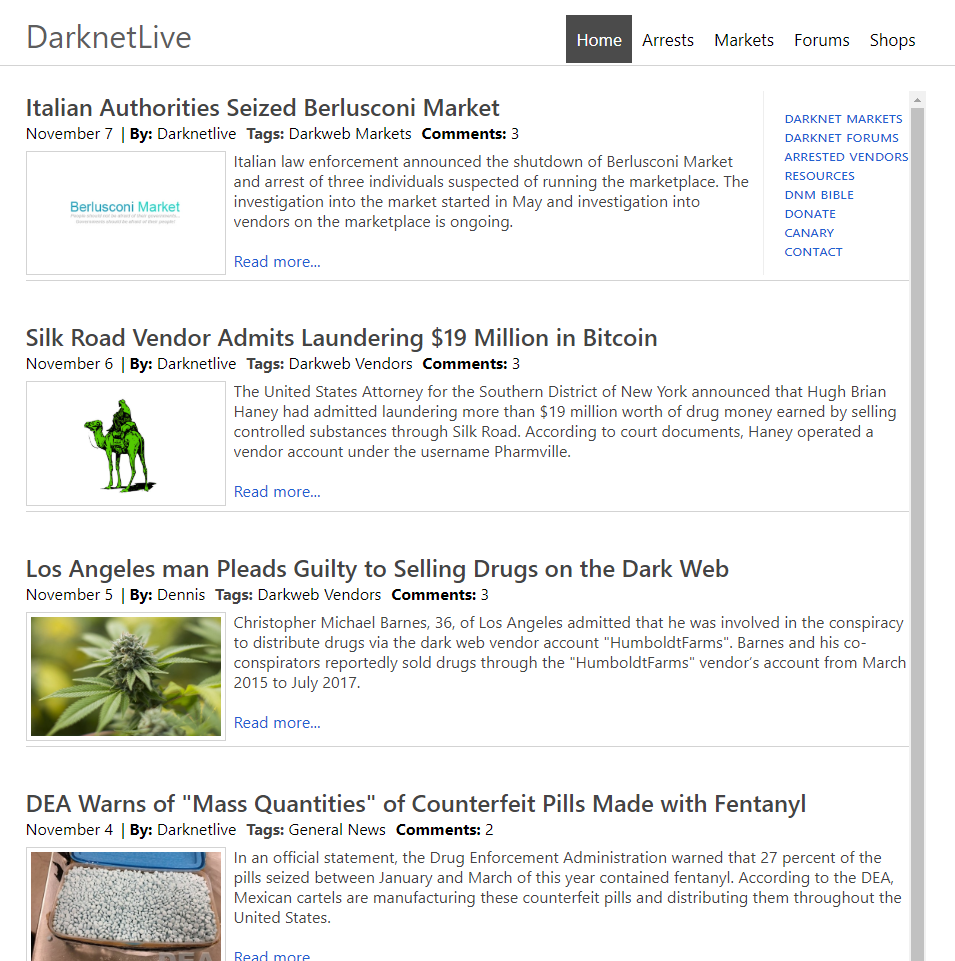The height and width of the screenshot is (961, 955).
Task: Click the vertical scrollbar track
Action: coord(917,533)
